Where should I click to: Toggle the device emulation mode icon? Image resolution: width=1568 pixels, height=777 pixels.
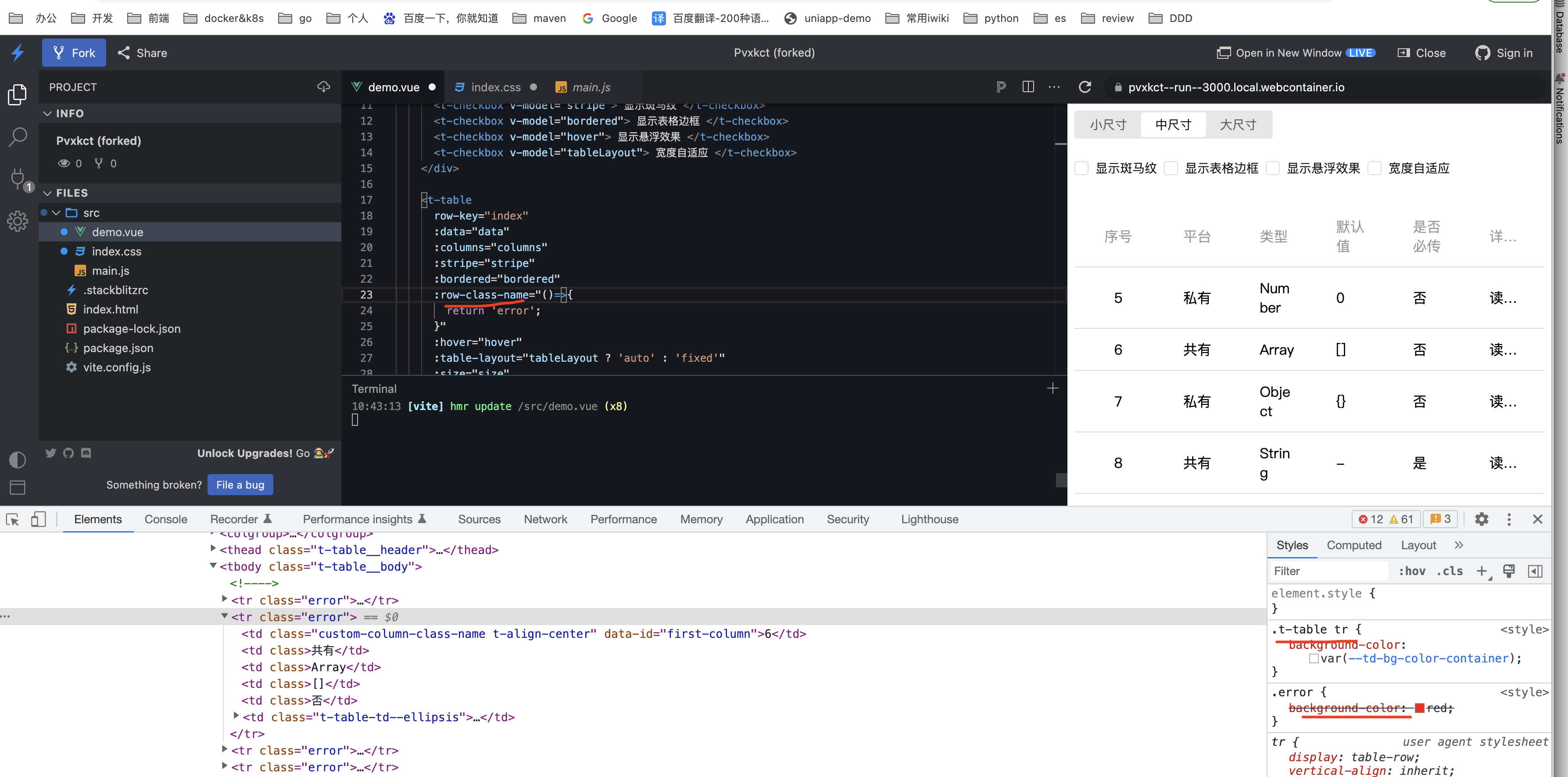point(38,519)
